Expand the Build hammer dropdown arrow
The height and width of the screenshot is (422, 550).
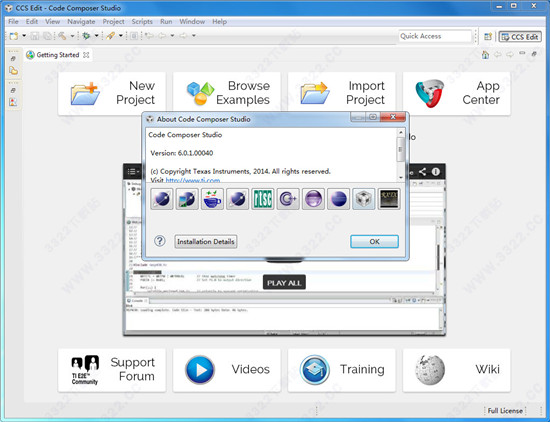(72, 36)
